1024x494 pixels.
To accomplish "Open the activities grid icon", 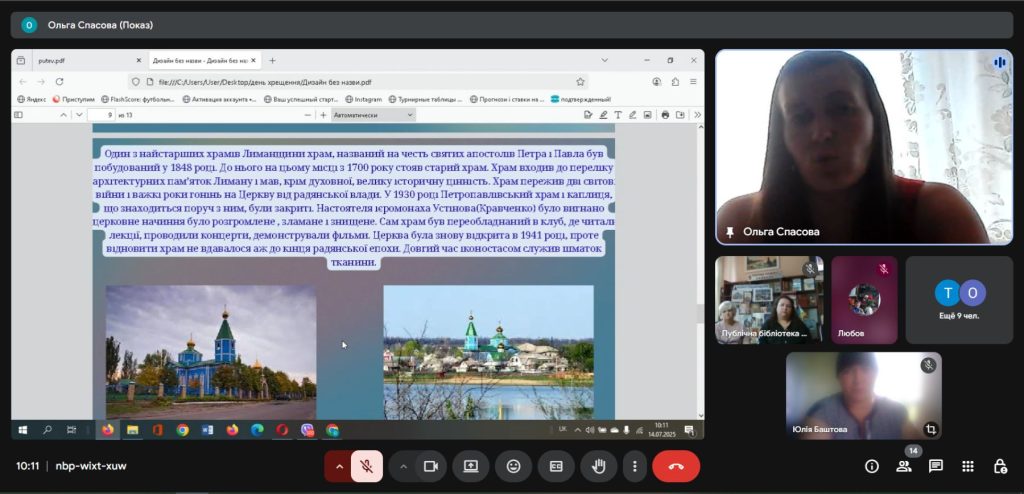I will pyautogui.click(x=967, y=466).
